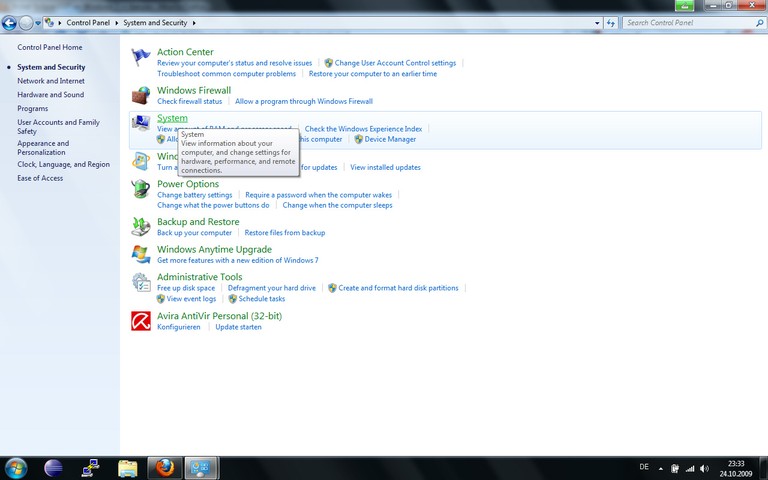
Task: Click the control panel icon in address bar
Action: point(49,23)
